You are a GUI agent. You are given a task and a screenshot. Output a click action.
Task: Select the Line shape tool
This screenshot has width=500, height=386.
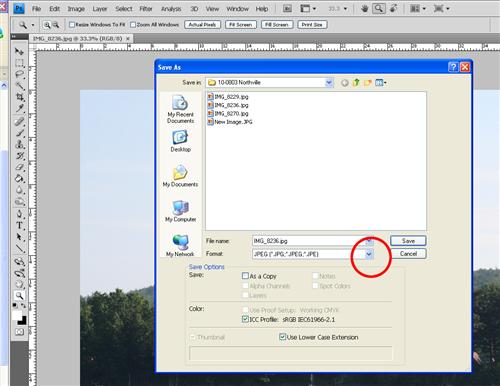tap(19, 248)
